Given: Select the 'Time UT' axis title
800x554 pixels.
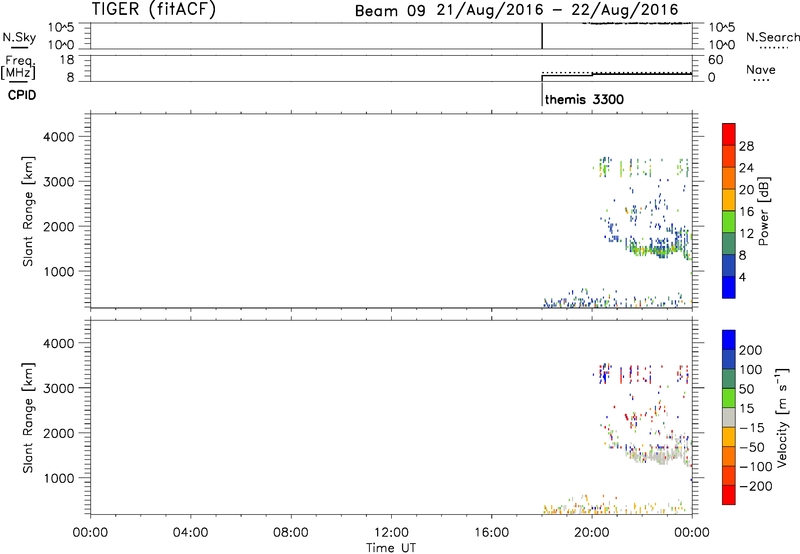Looking at the screenshot, I should tap(391, 548).
